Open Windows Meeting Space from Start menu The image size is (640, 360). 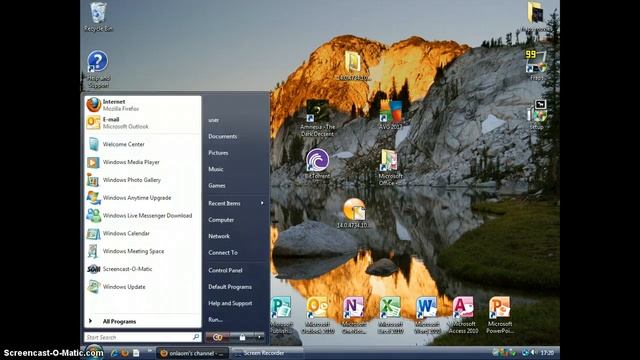tap(142, 251)
